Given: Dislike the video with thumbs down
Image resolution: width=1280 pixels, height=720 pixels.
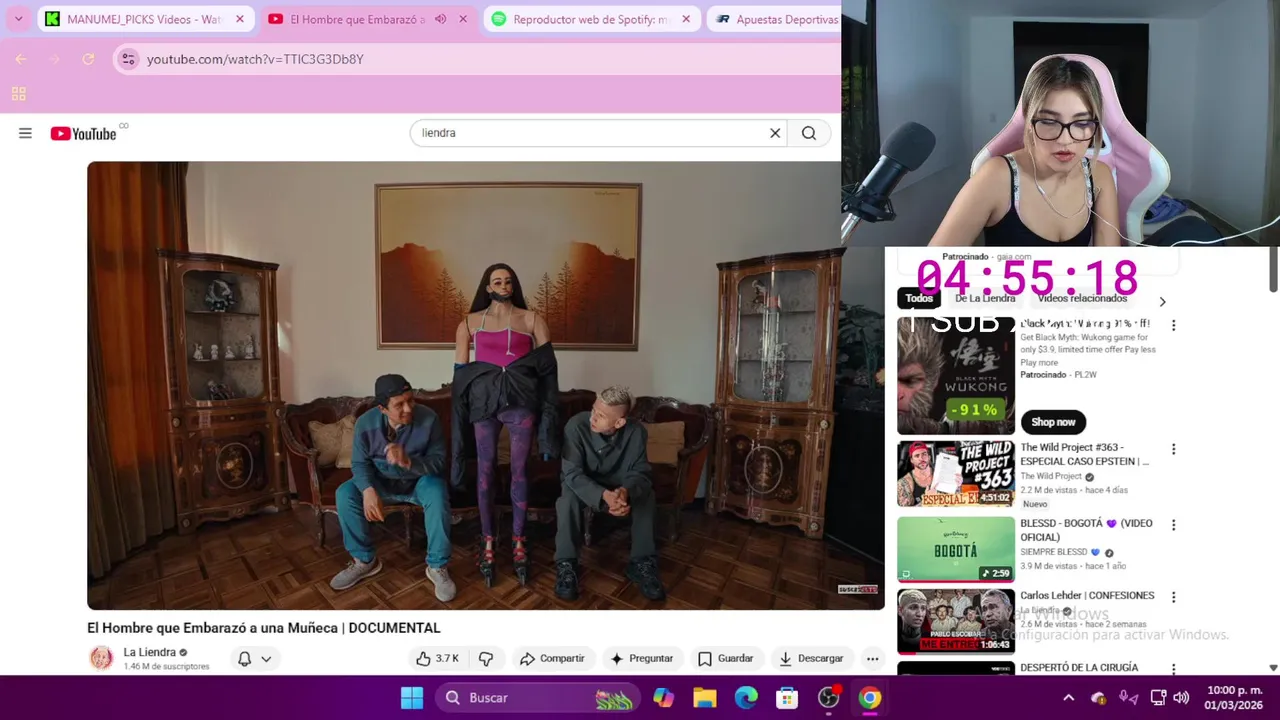Looking at the screenshot, I should tap(486, 658).
